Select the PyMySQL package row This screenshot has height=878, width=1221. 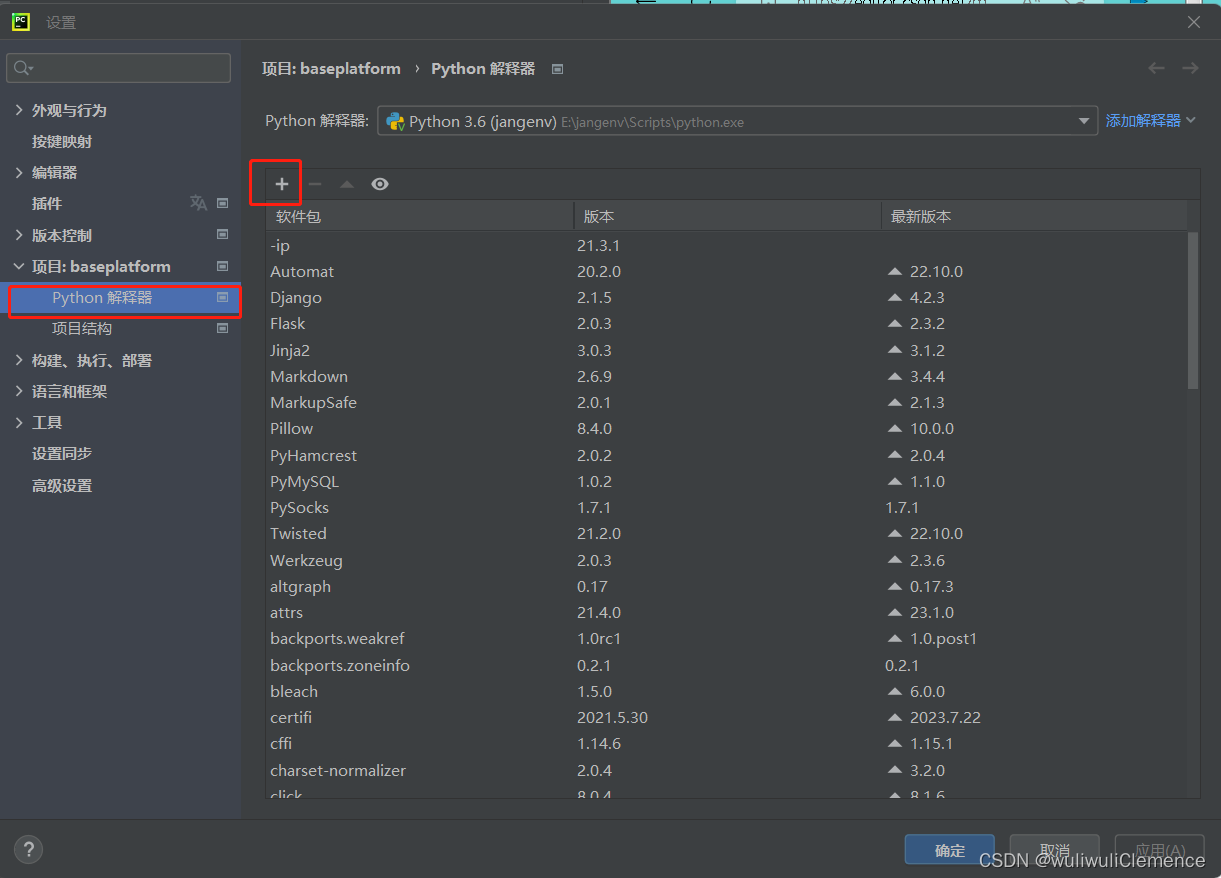726,481
